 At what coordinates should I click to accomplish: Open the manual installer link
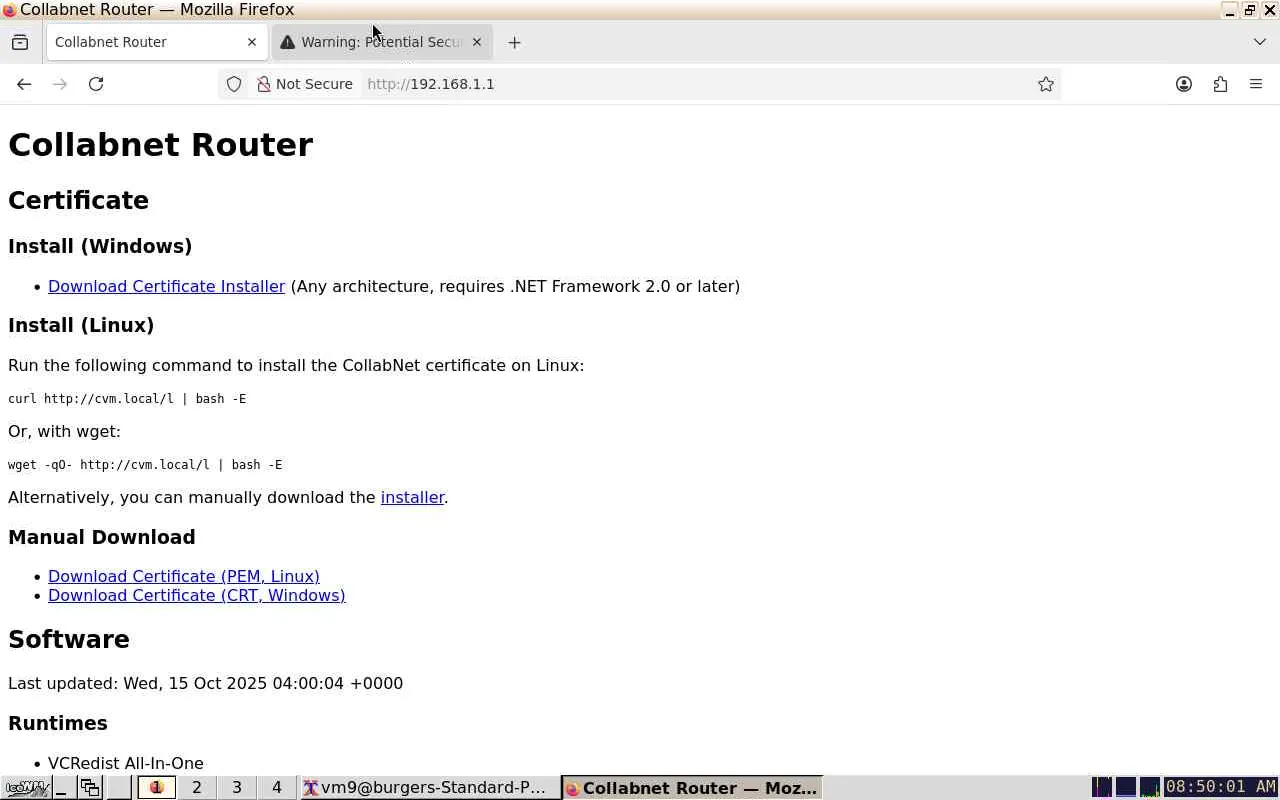coord(412,497)
